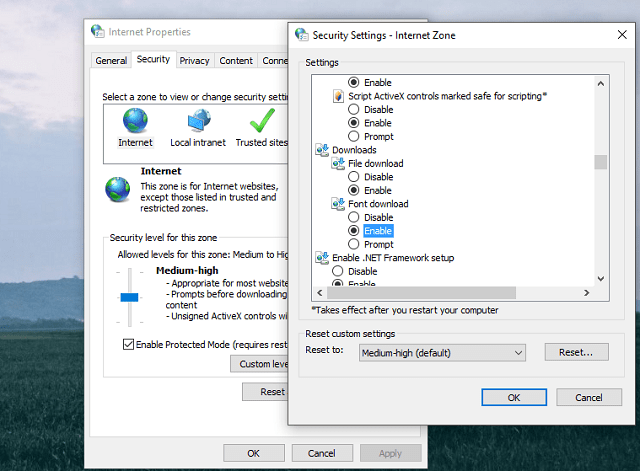Click the Script ActiveX controls shield icon
Image resolution: width=640 pixels, height=471 pixels.
[338, 96]
